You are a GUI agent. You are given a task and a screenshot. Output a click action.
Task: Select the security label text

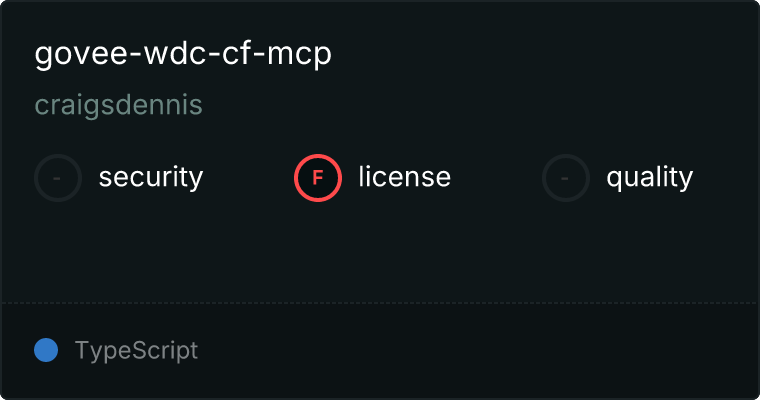151,177
